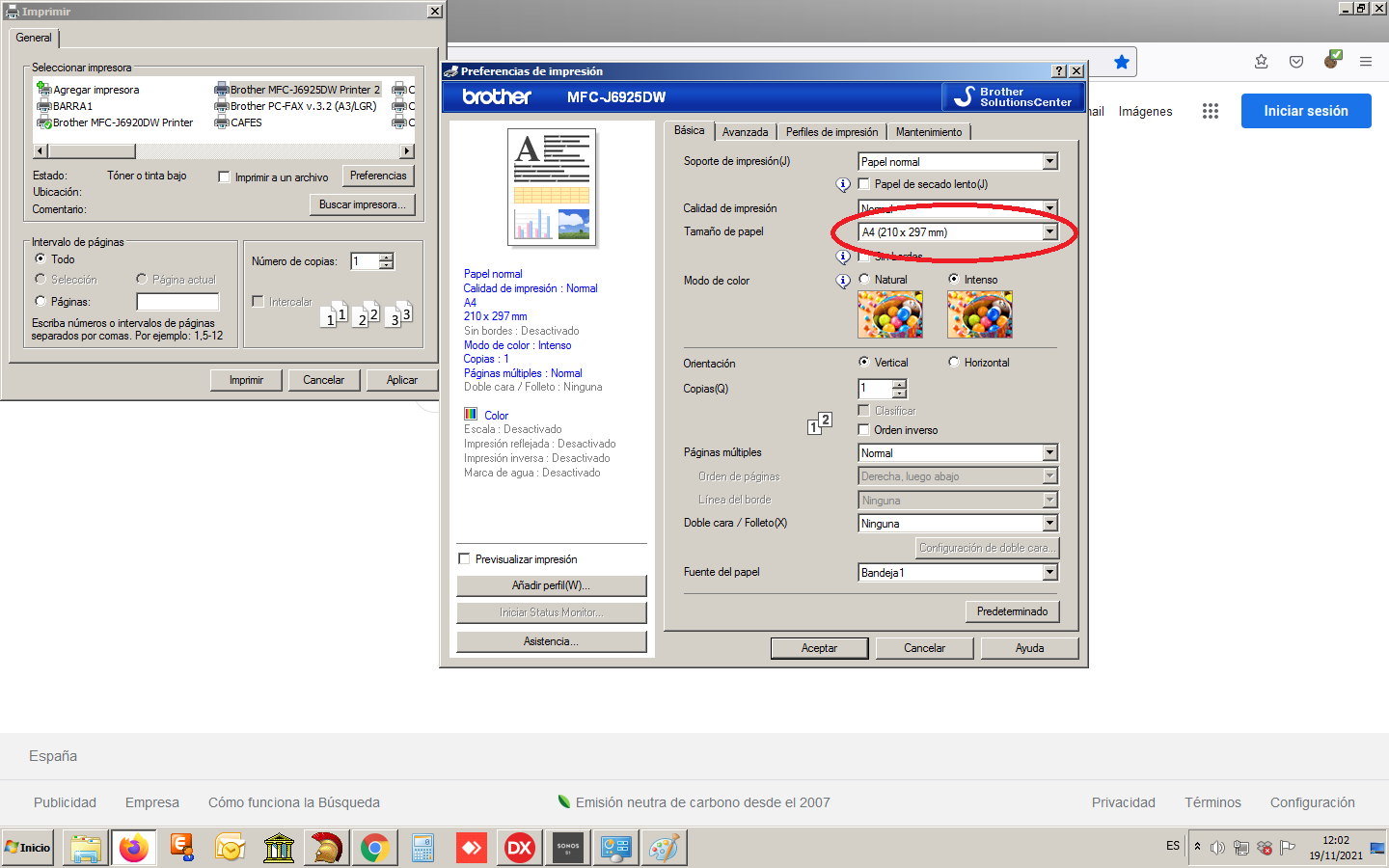Select the Páginas radio in page range

coord(41,302)
